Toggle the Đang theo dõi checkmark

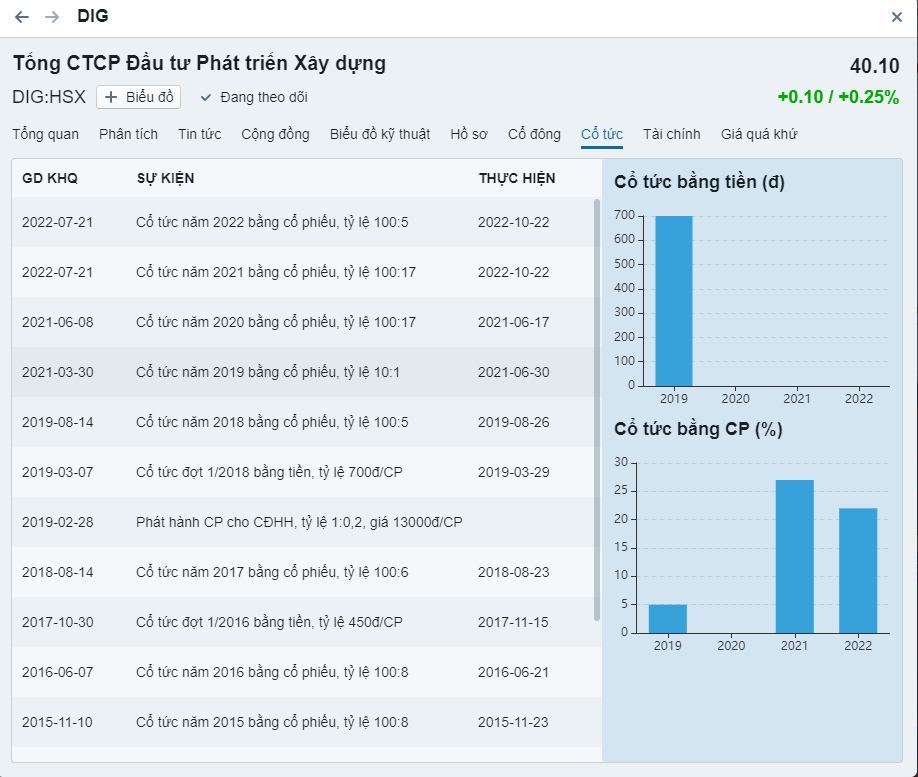tap(206, 97)
